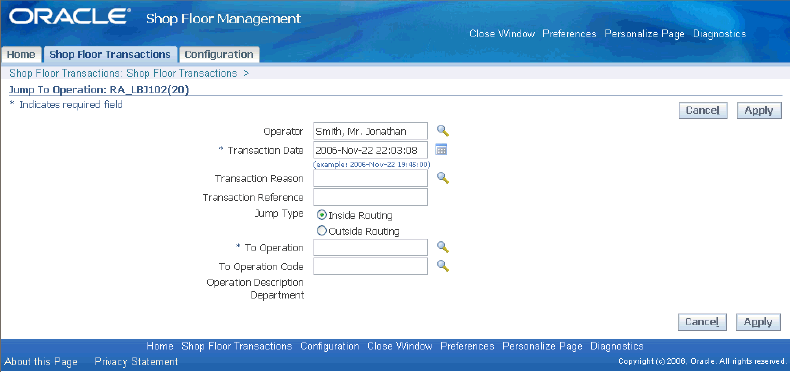Focus the Transaction Date input field
Image resolution: width=790 pixels, height=372 pixels.
click(x=370, y=150)
